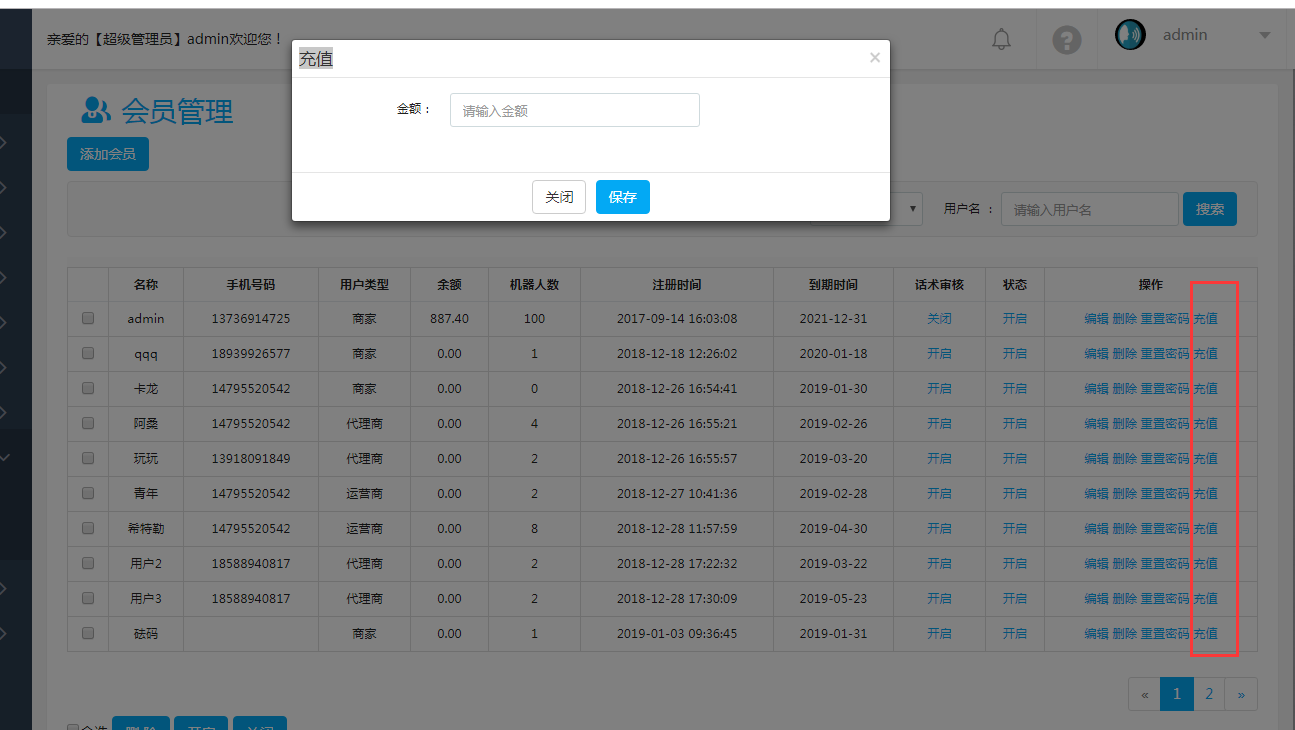This screenshot has width=1295, height=730.
Task: Select the checkbox beside user qqq
Action: point(88,353)
